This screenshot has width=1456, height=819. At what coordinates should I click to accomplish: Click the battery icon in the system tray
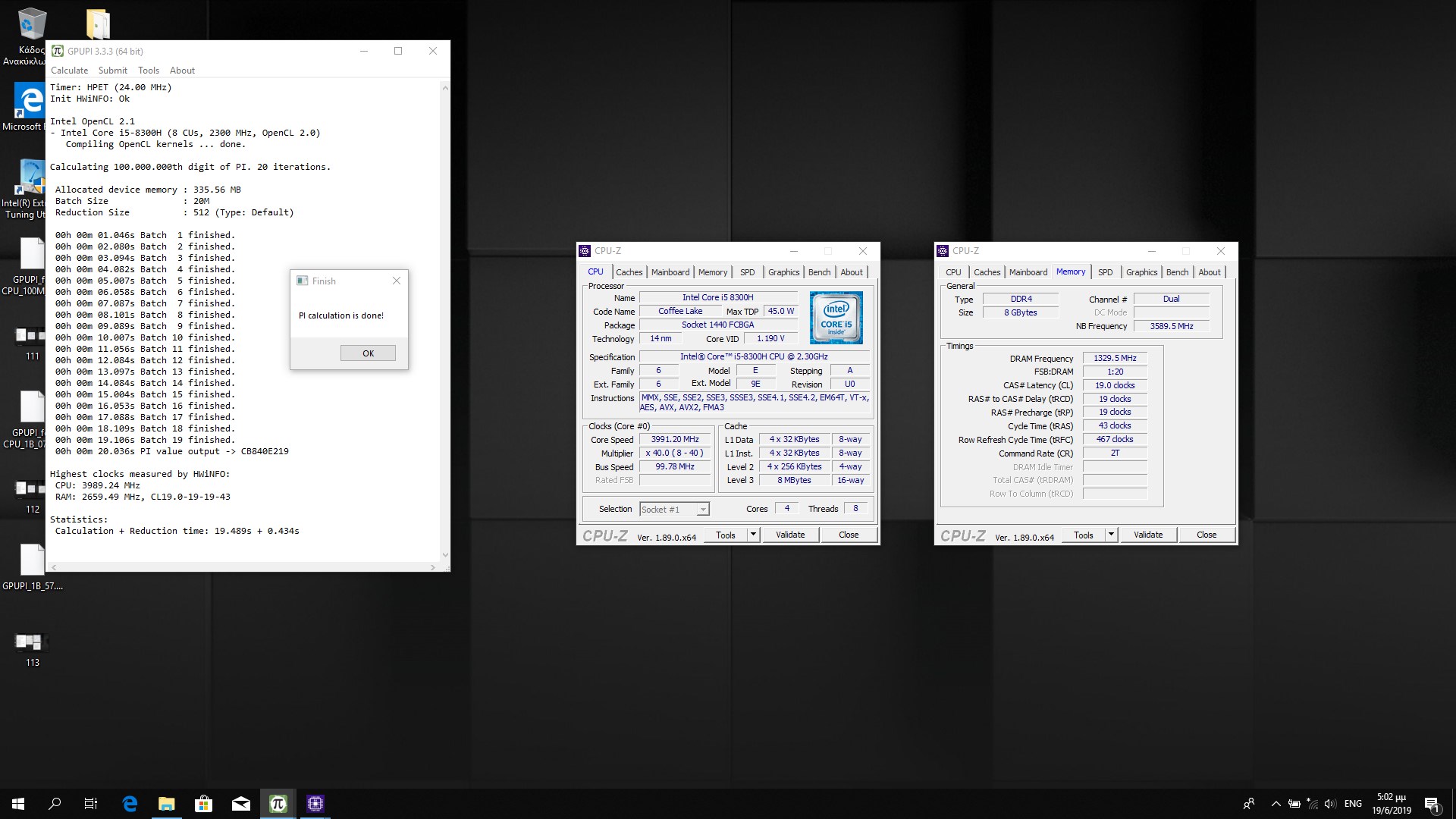1294,804
